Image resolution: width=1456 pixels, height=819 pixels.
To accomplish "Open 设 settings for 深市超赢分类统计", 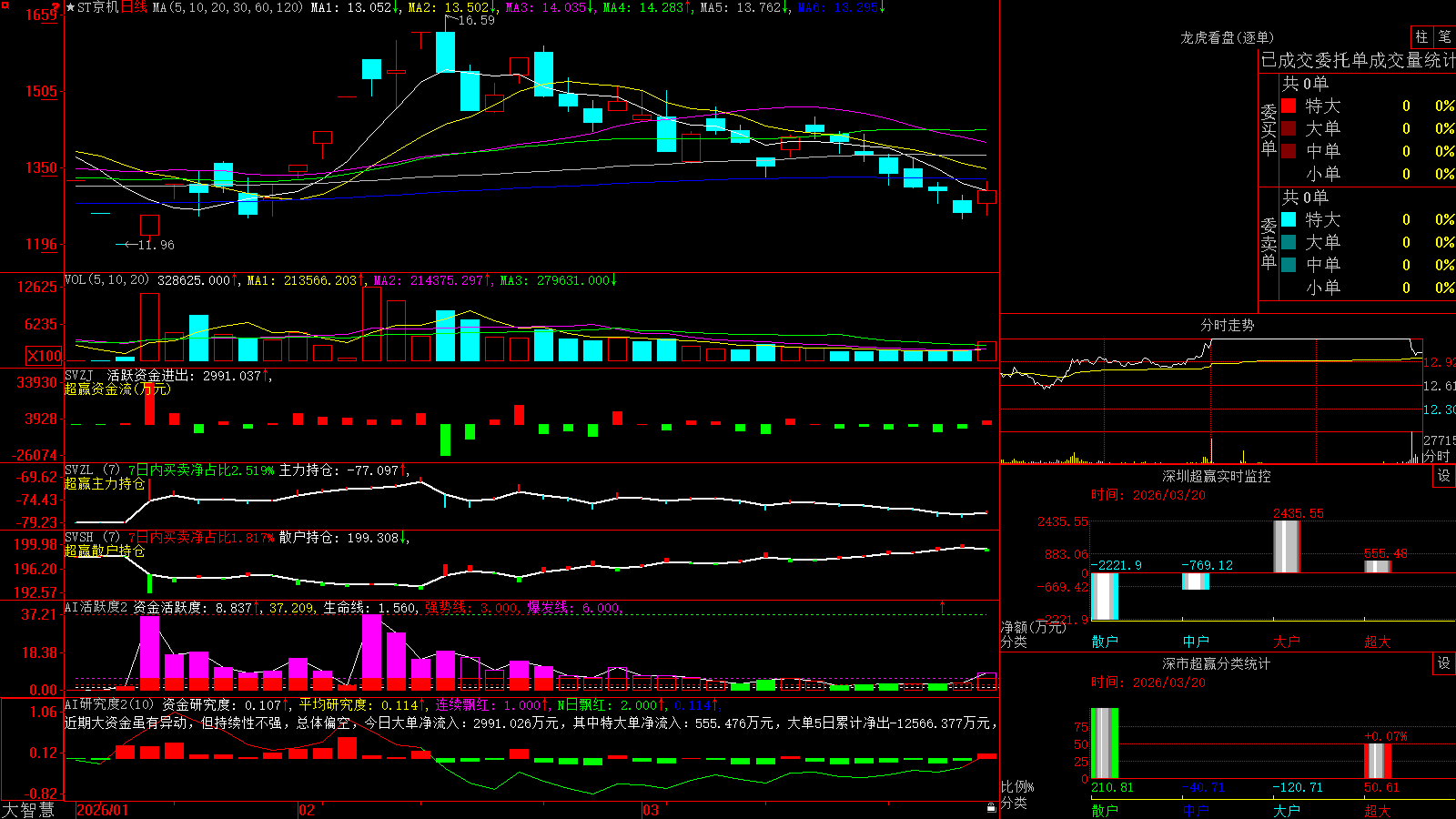I will 1444,663.
